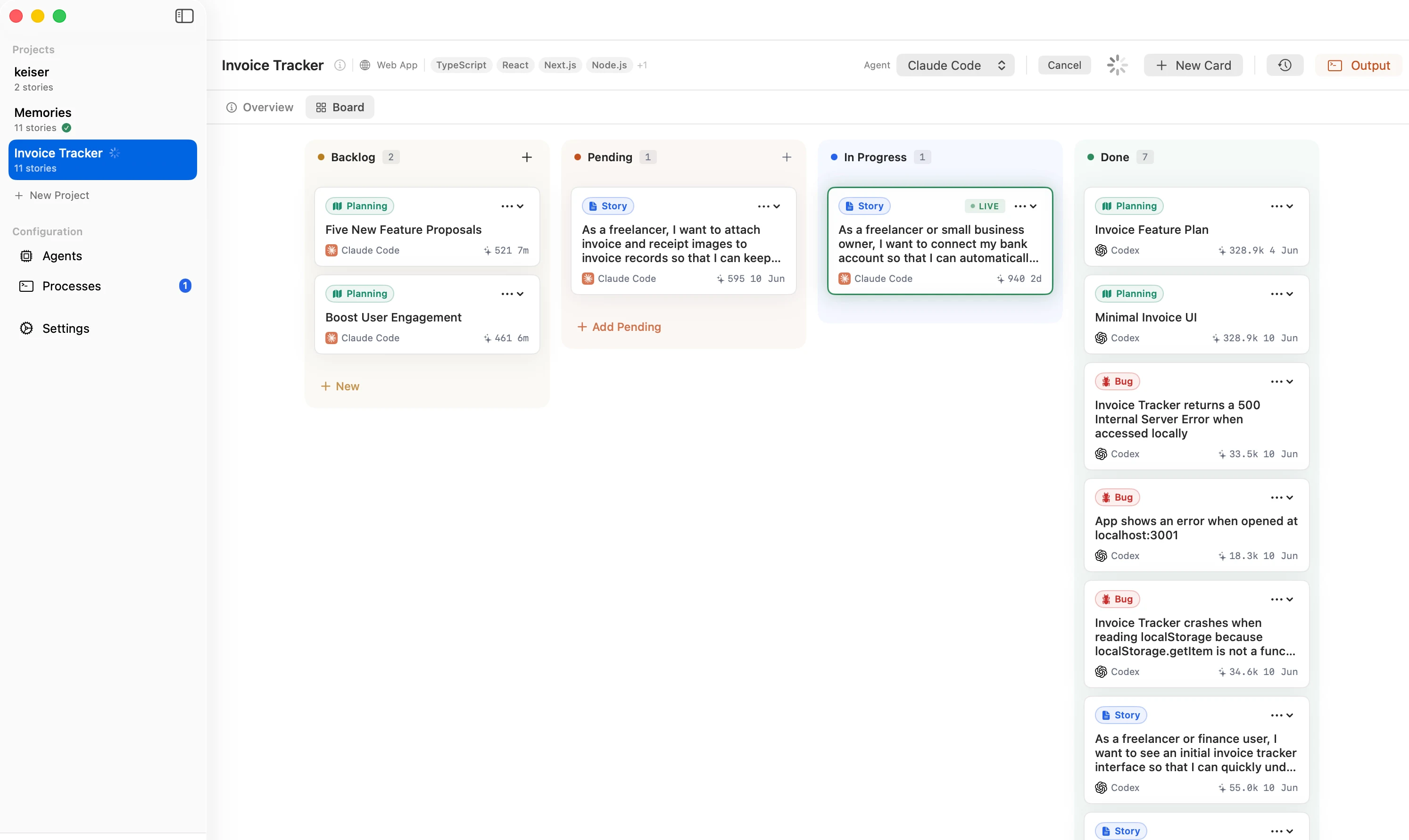This screenshot has width=1409, height=840.
Task: Click the TypeScript tag
Action: [461, 65]
